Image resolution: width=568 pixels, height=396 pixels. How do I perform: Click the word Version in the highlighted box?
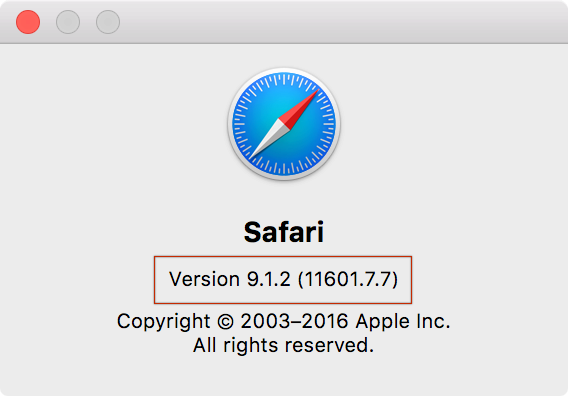point(204,279)
